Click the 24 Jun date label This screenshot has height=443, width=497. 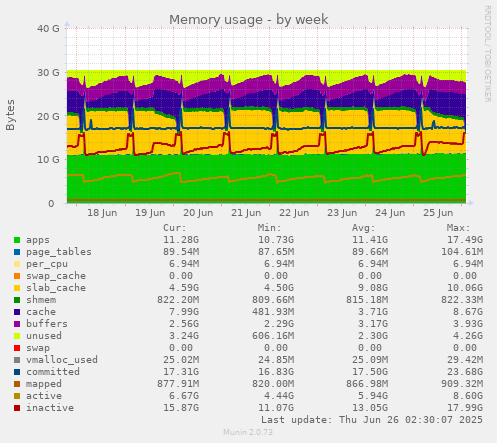coord(390,213)
